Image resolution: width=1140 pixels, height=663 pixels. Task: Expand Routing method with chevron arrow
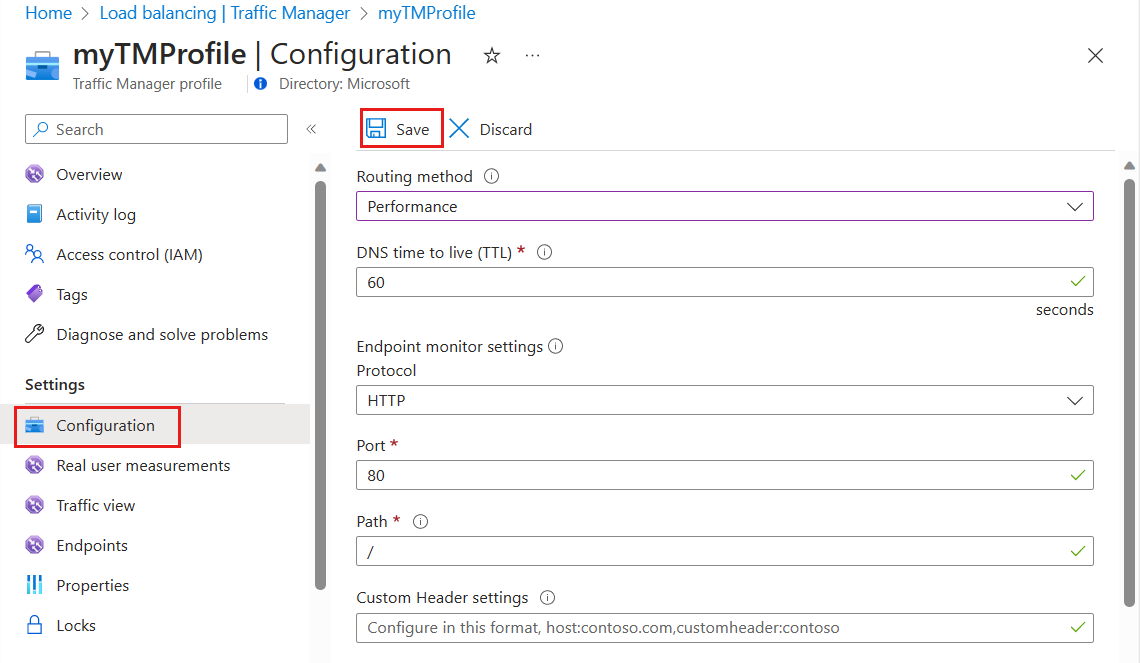point(1075,207)
